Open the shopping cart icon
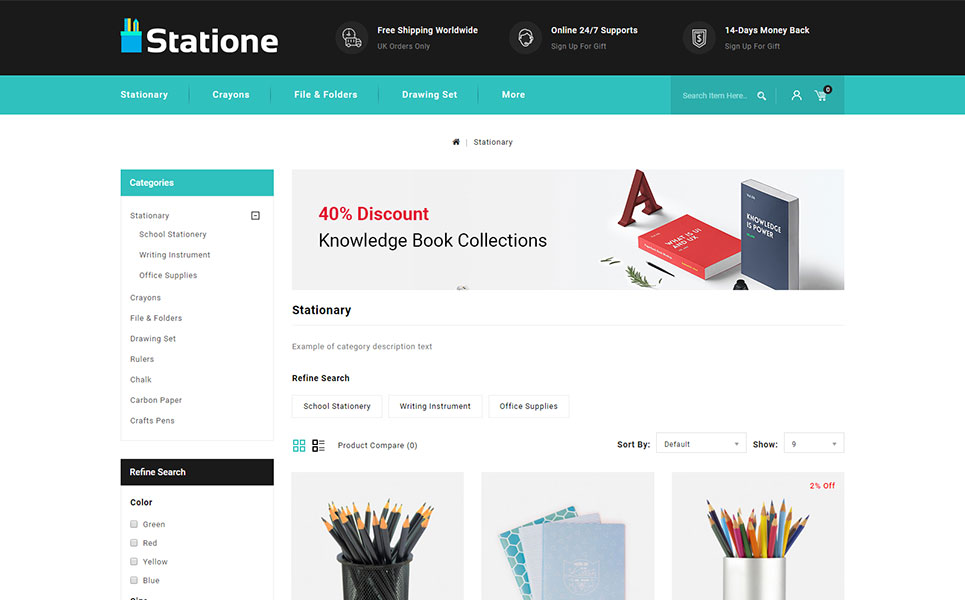This screenshot has width=965, height=600. (x=822, y=94)
